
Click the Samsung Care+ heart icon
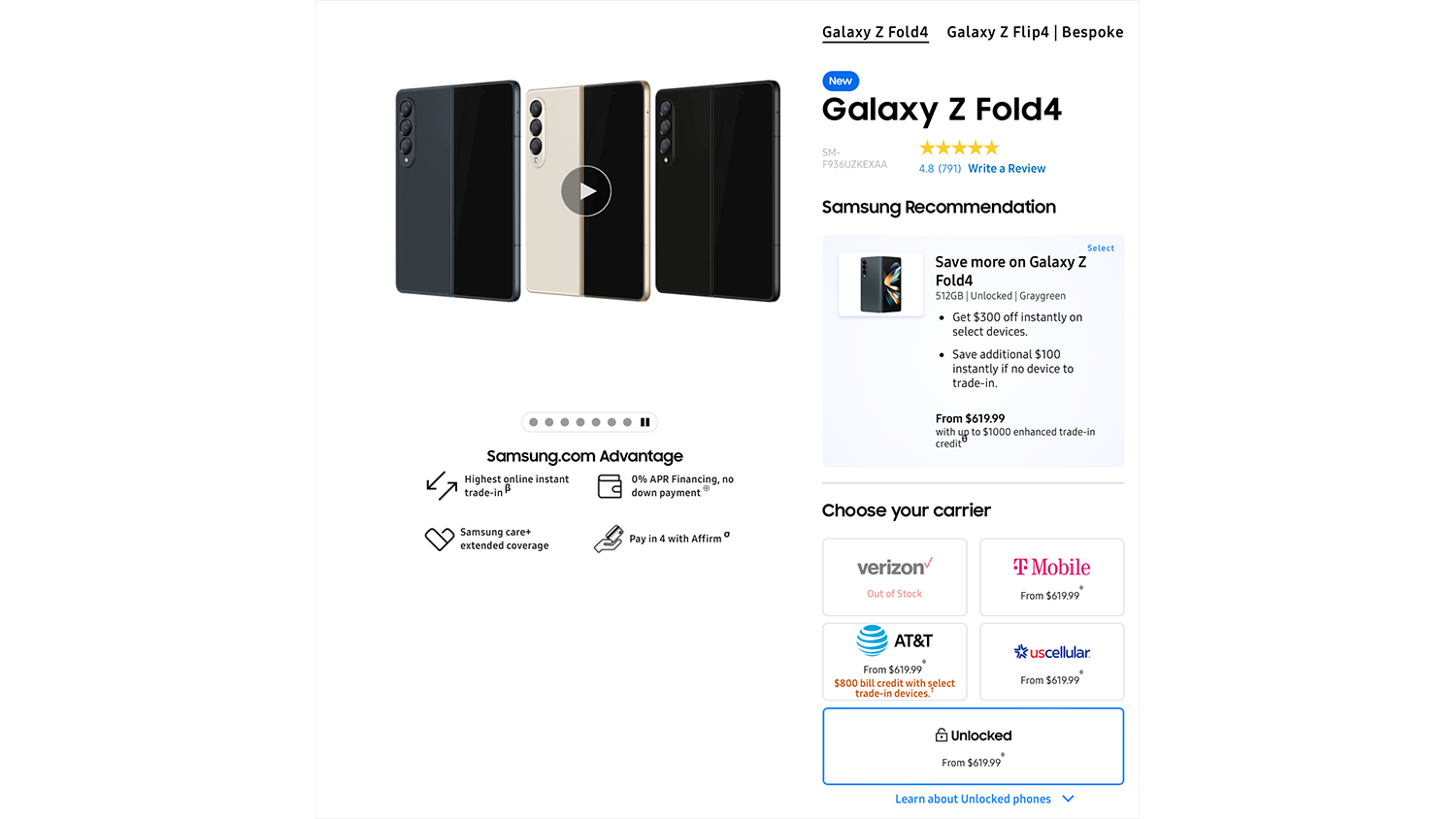(x=440, y=539)
